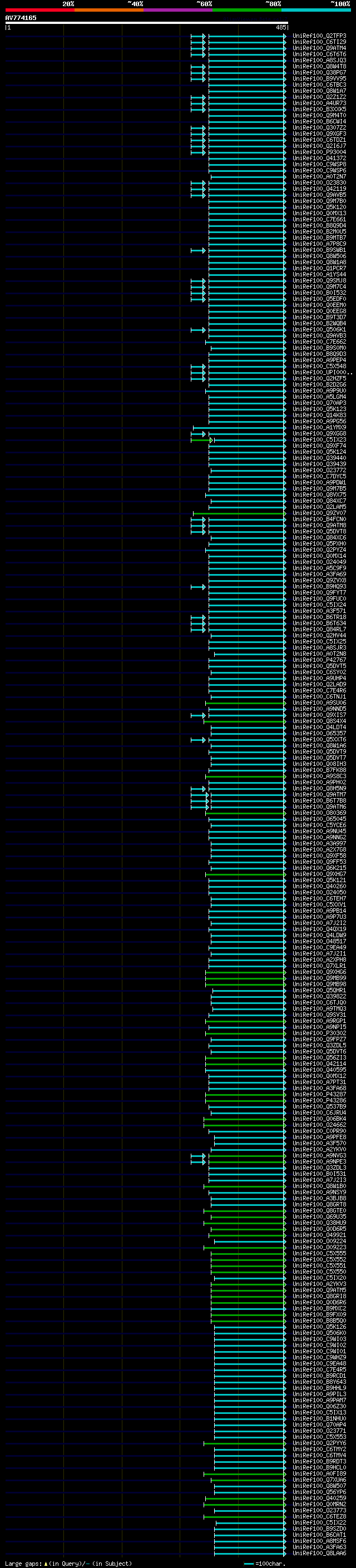Select hit label UniRef100_A9S8C3
This screenshot has height=1568, width=356.
point(319,776)
